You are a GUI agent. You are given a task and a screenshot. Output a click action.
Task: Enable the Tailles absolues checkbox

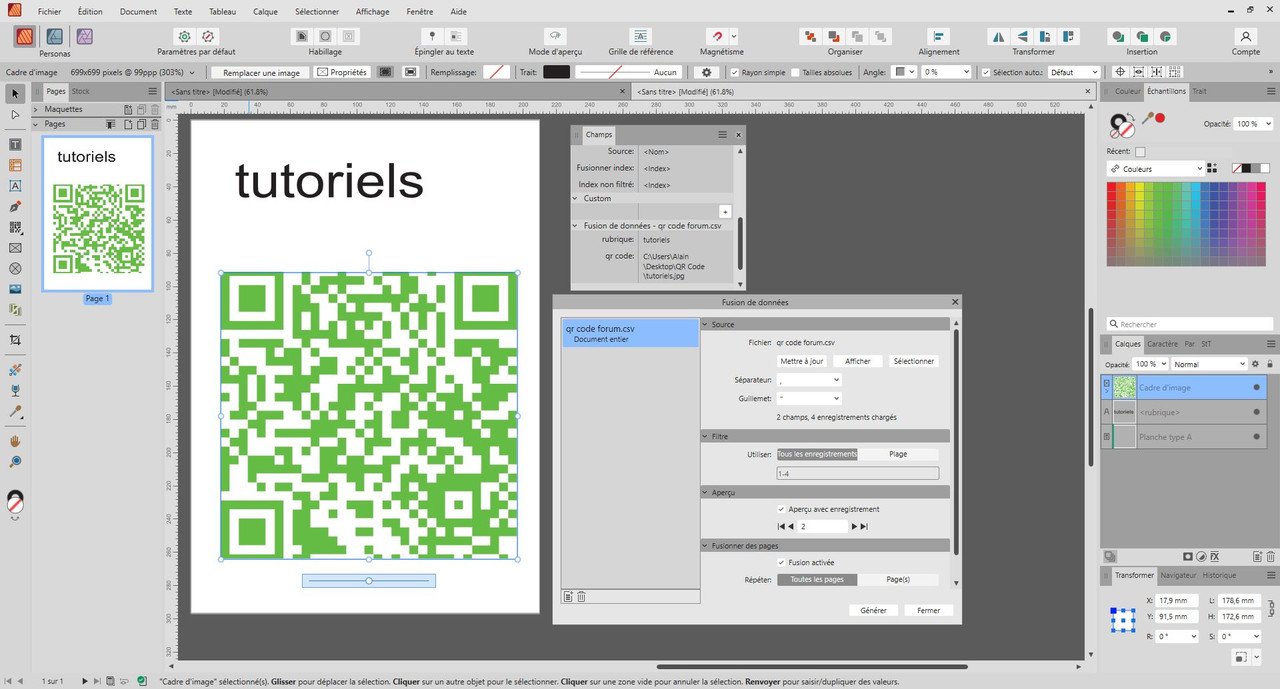coord(796,72)
